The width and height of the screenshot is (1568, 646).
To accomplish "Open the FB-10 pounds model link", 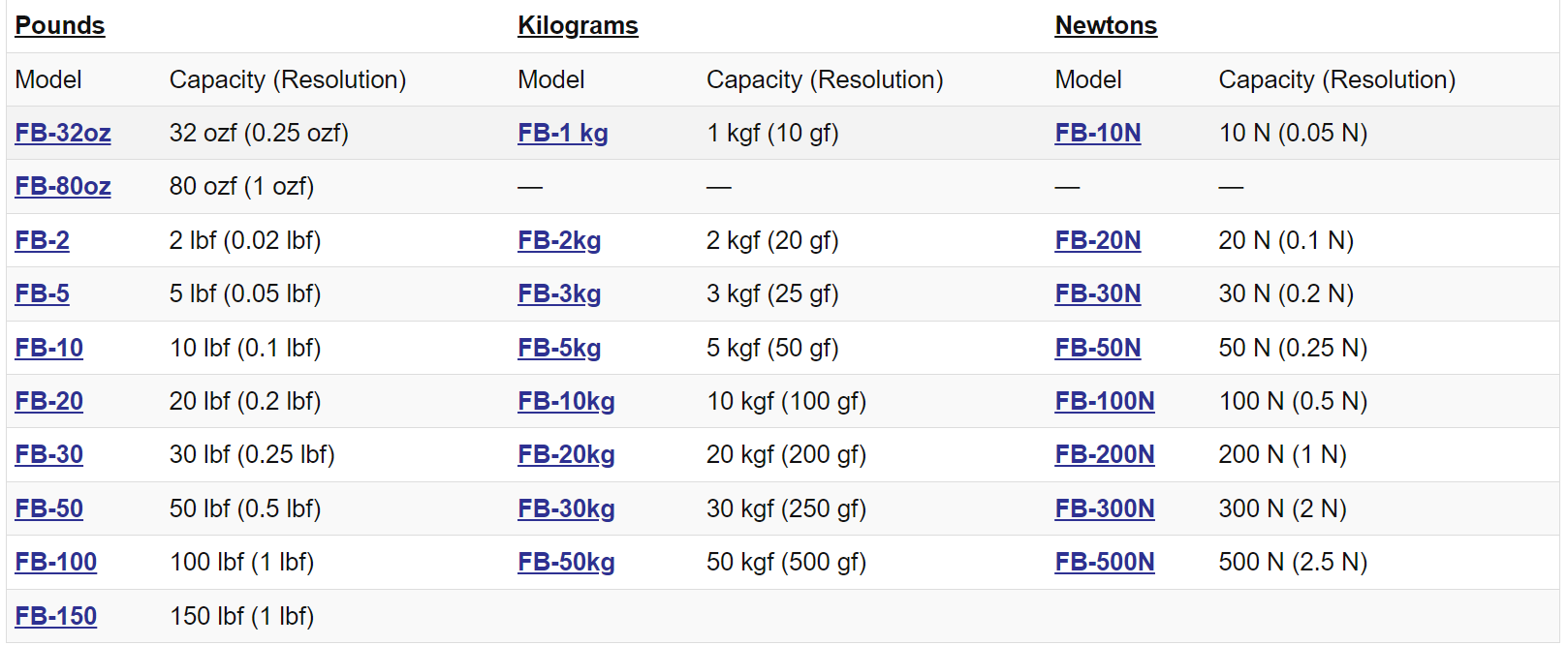I will 49,348.
